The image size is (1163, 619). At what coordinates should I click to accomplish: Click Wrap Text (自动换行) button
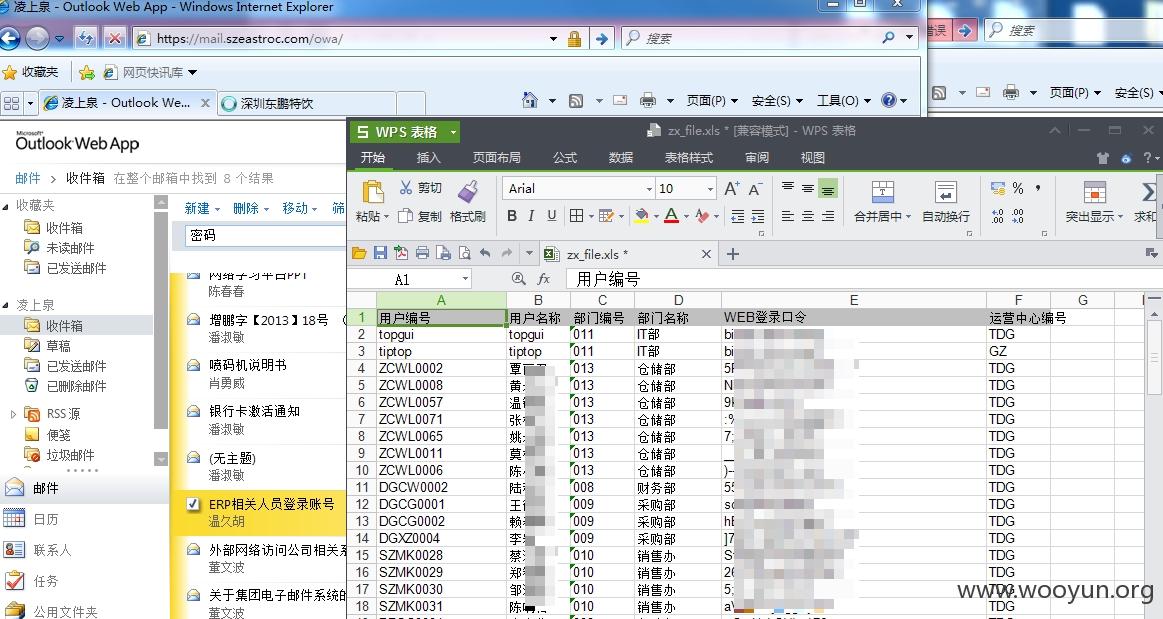click(x=946, y=201)
